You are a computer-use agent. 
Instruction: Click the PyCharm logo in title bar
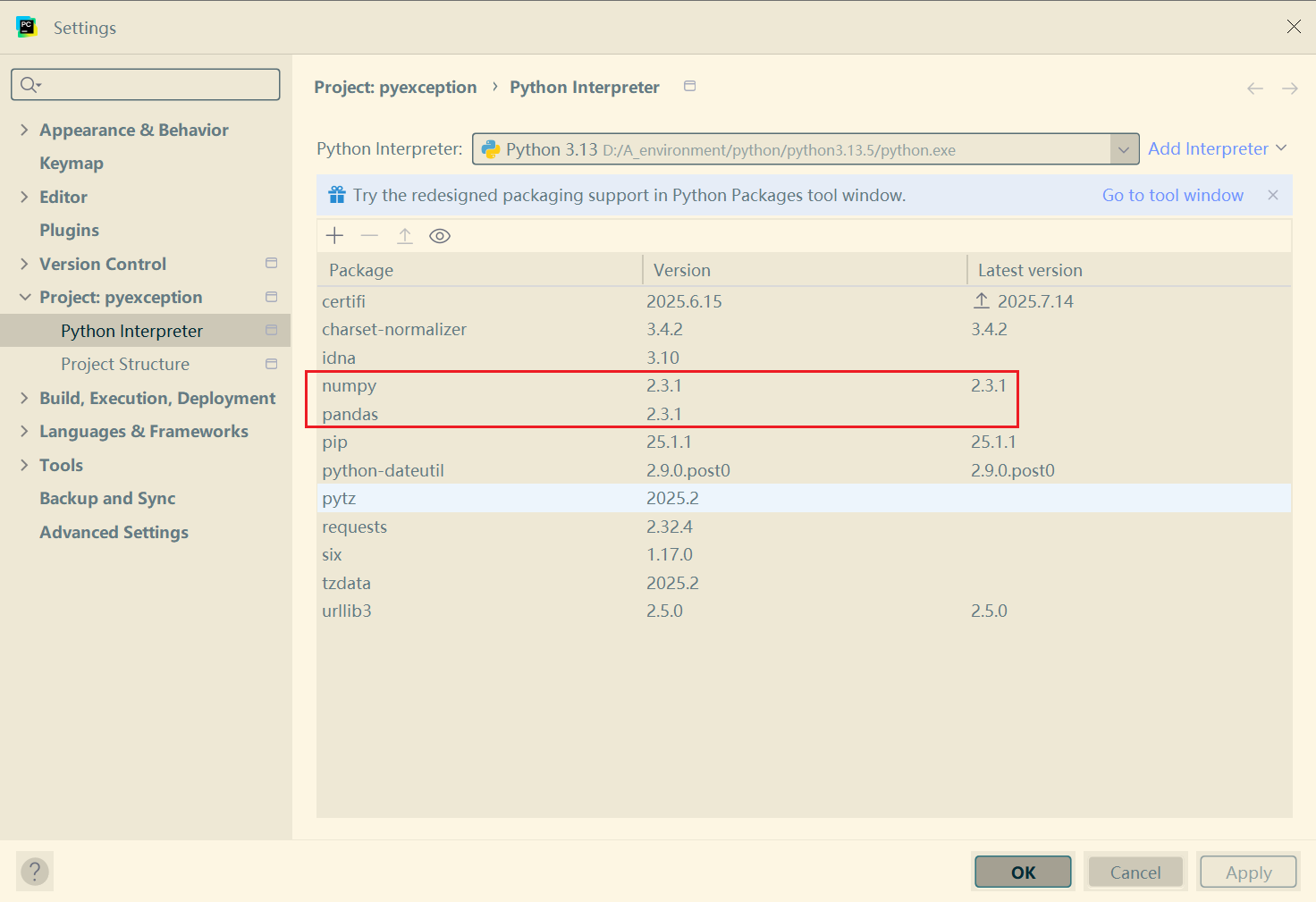pos(27,27)
